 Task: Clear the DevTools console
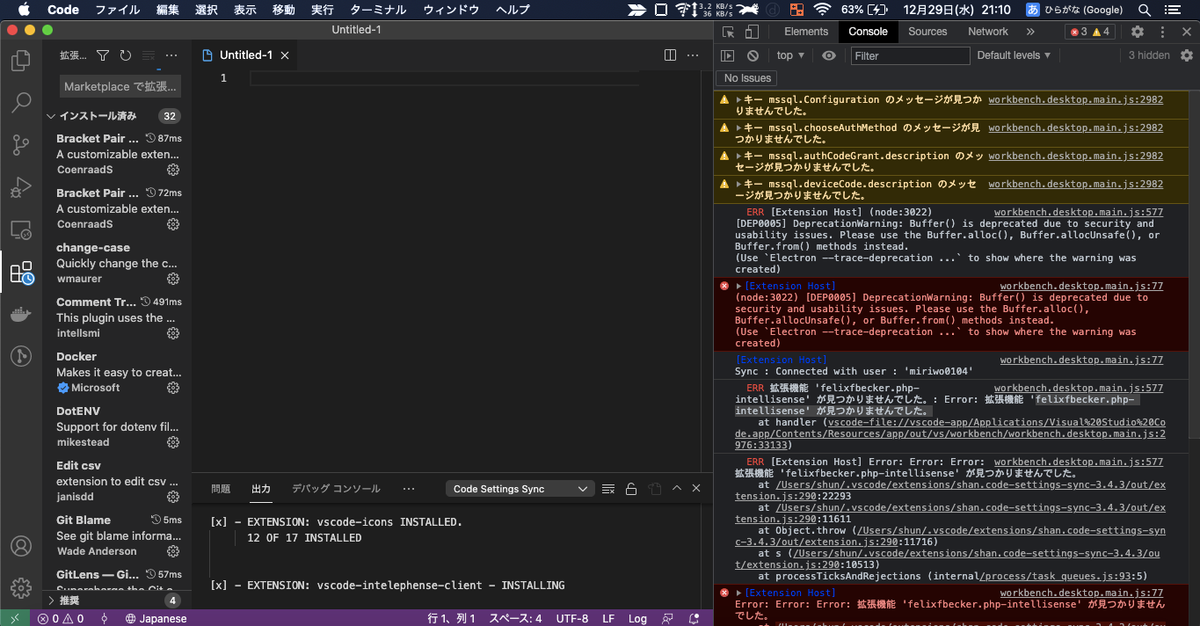[753, 56]
